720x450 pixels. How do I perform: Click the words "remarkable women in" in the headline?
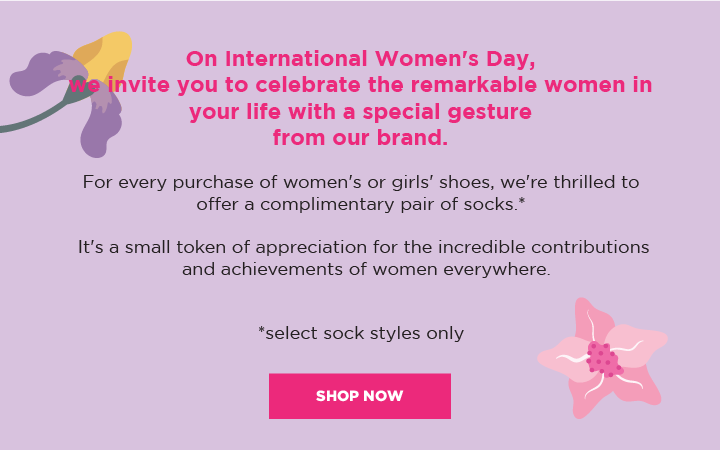point(531,84)
